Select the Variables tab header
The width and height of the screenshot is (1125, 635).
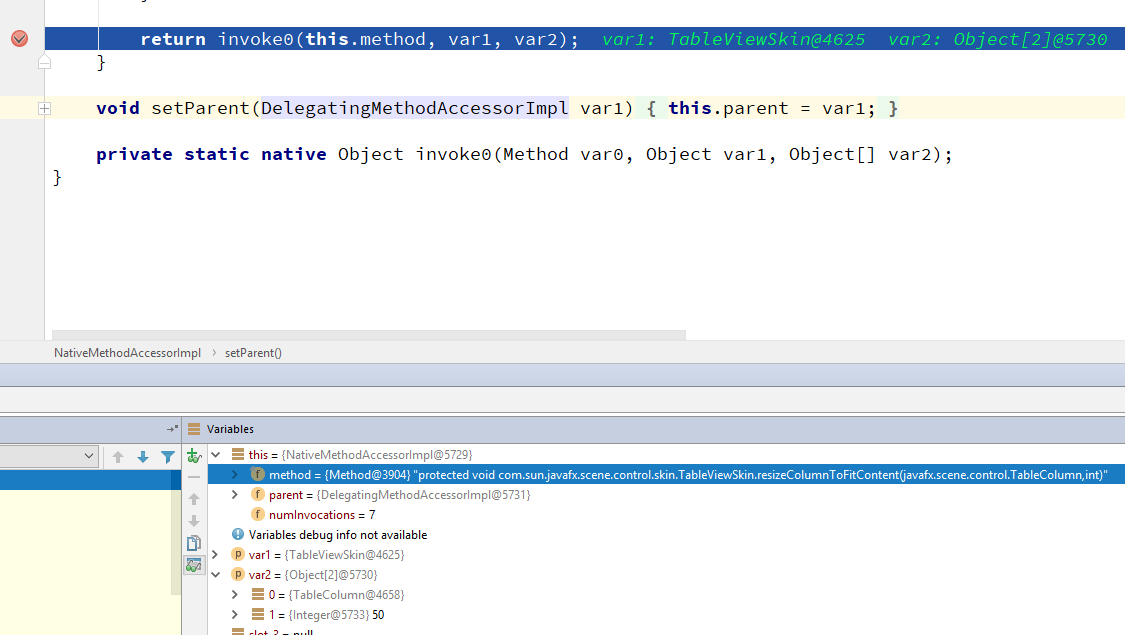pos(233,429)
